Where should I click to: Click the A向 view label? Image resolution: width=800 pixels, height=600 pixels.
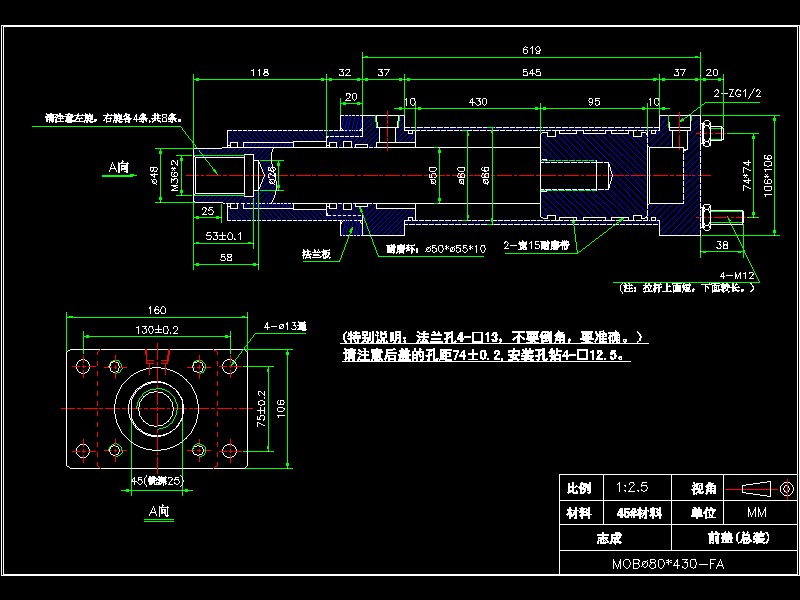click(160, 508)
